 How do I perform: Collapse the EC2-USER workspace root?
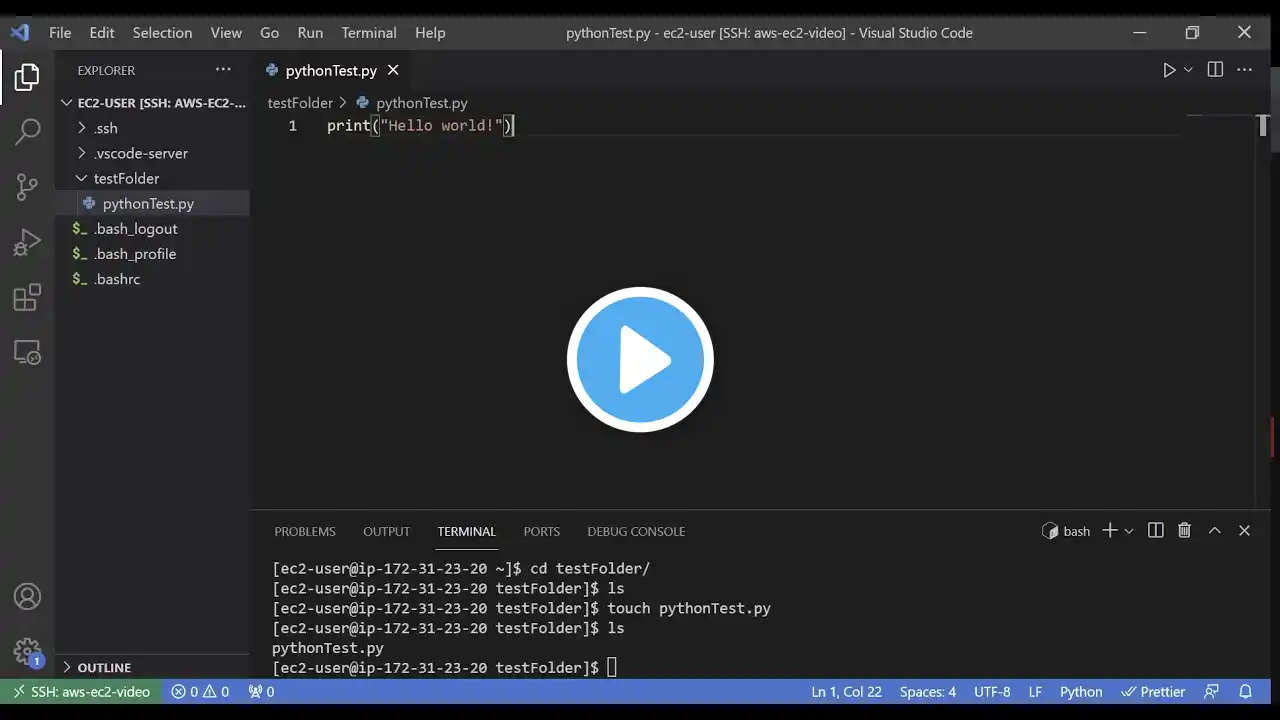152,103
